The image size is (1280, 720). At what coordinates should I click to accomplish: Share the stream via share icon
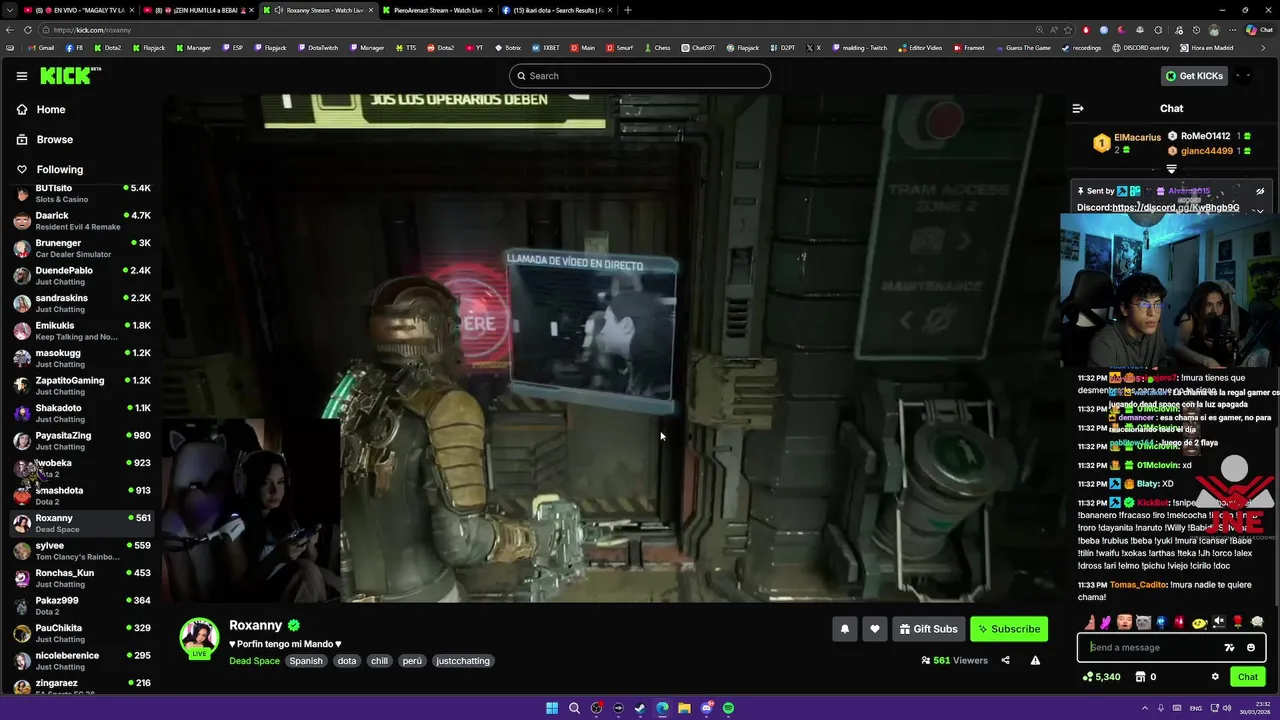click(1005, 660)
